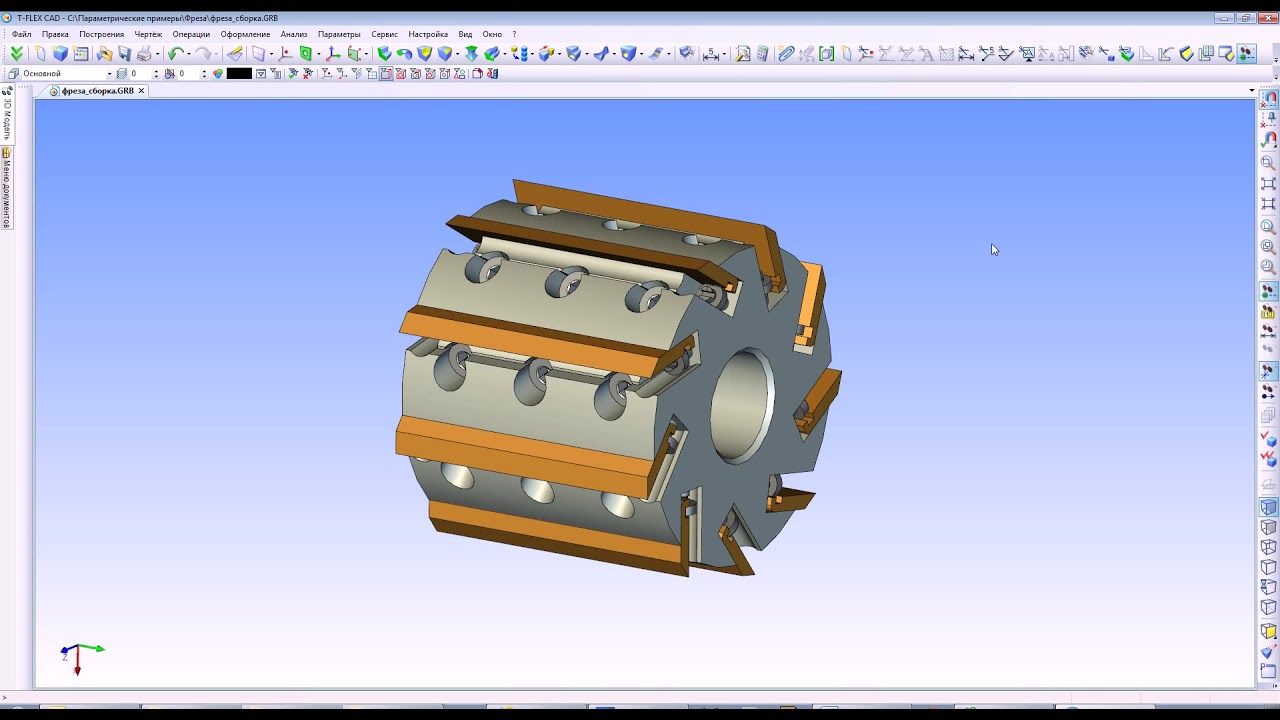
Task: Click the dimension tool icon
Action: pyautogui.click(x=710, y=54)
